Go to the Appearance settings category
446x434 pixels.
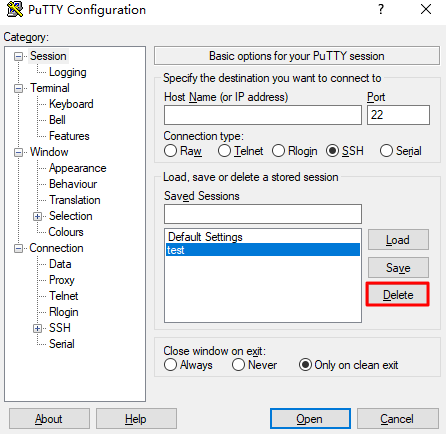click(78, 168)
